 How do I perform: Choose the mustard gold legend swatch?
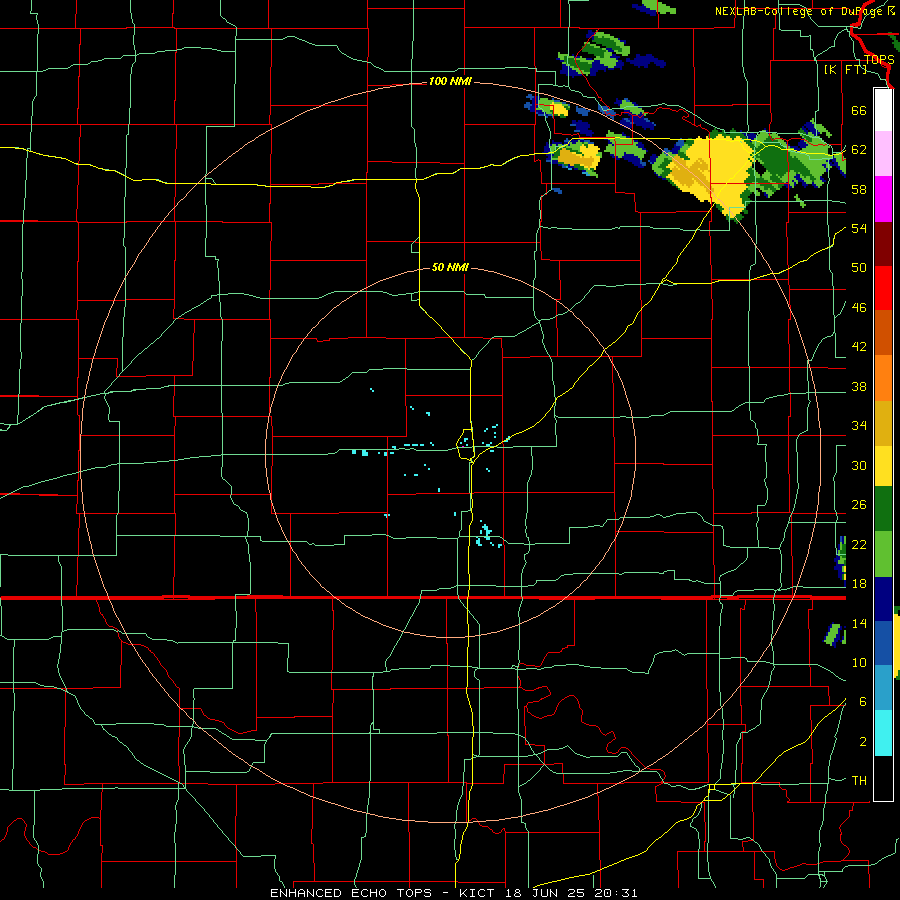883,423
